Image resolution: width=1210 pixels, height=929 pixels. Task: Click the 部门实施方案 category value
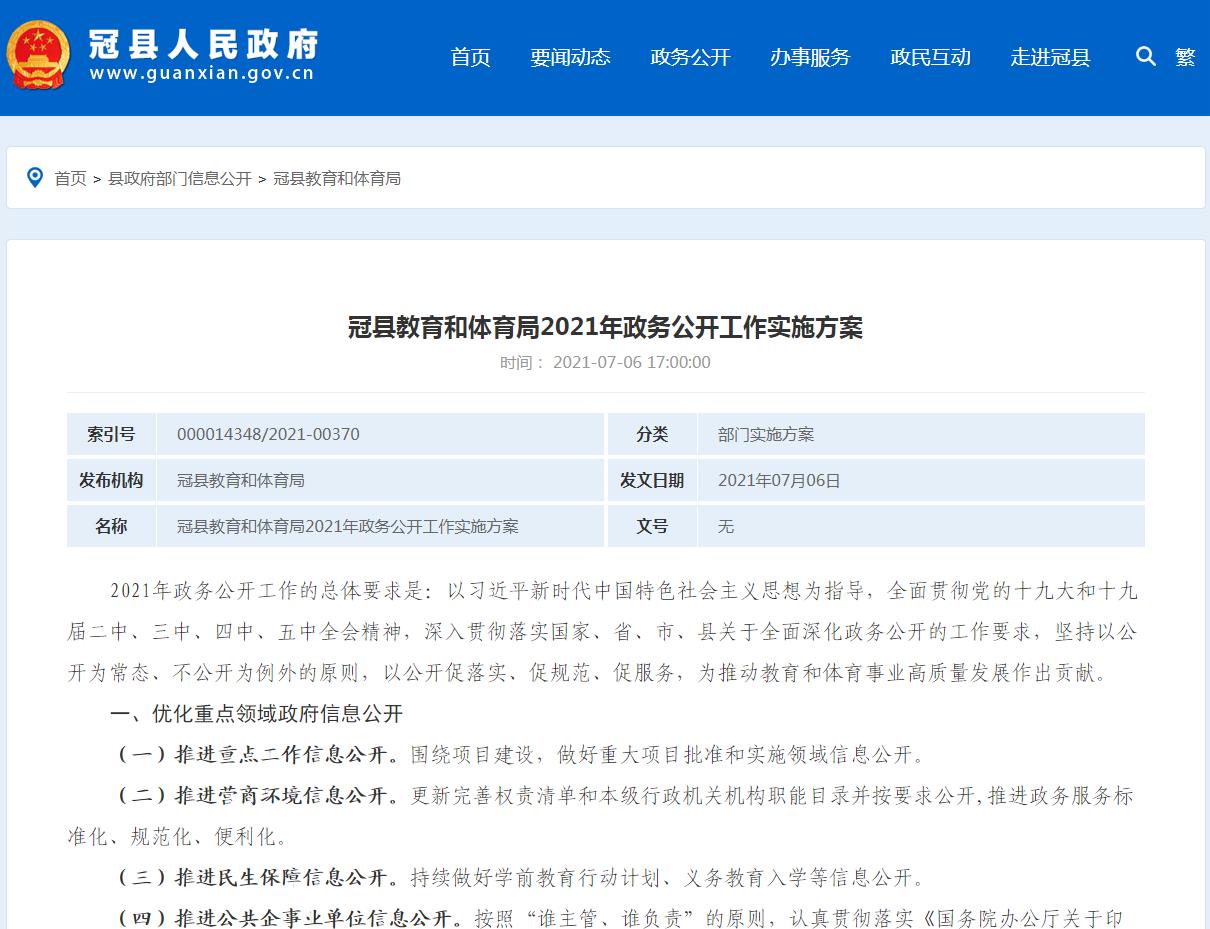tap(766, 434)
